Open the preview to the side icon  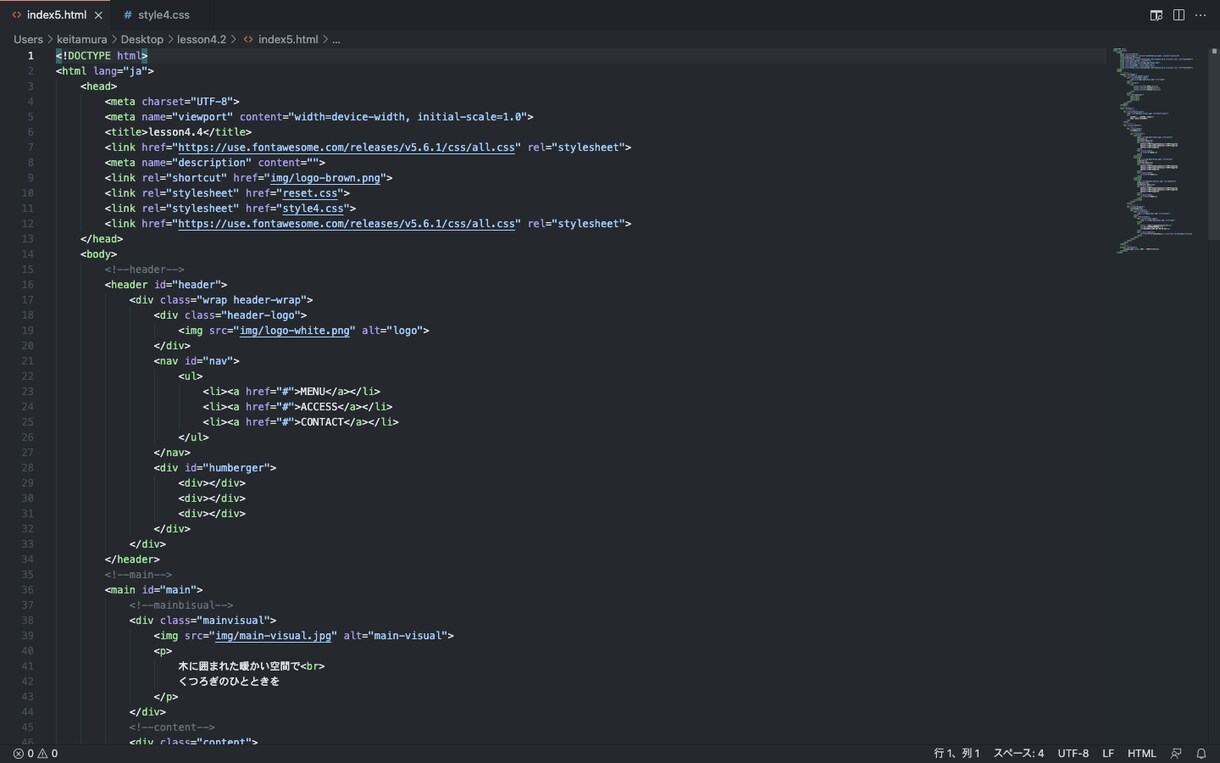pos(1156,15)
